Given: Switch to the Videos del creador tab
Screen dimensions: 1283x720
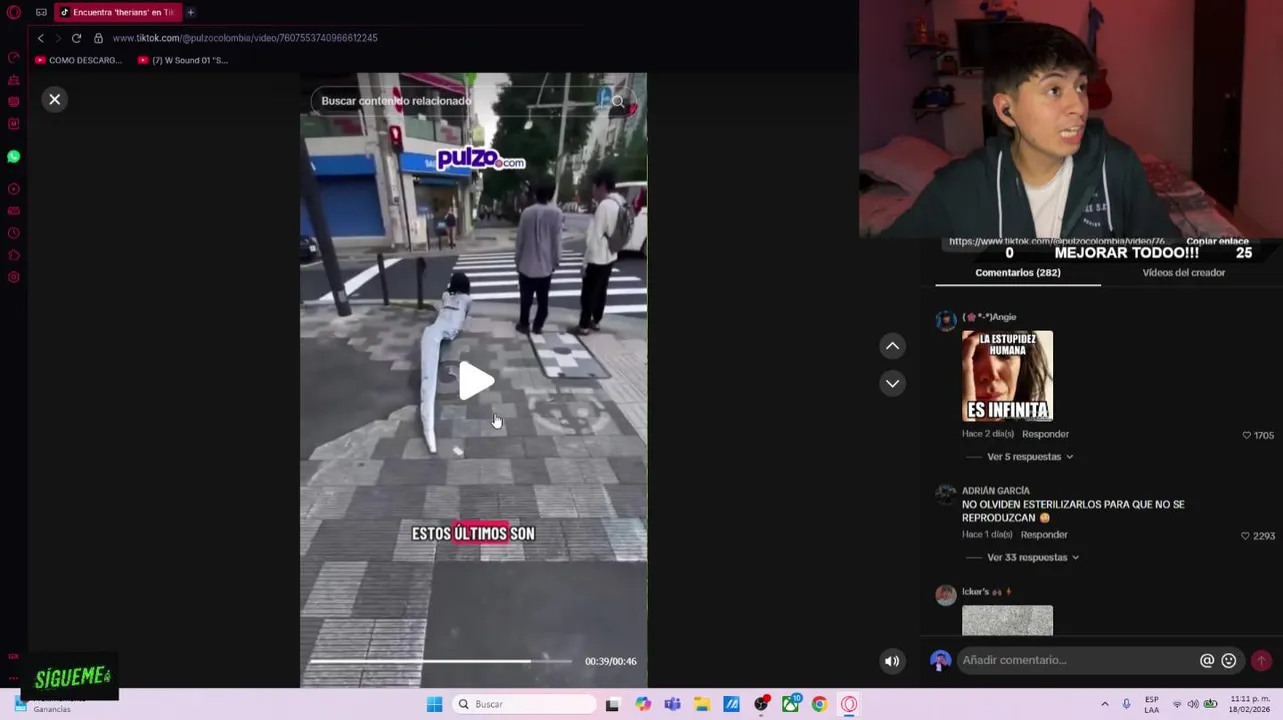Looking at the screenshot, I should [1183, 273].
